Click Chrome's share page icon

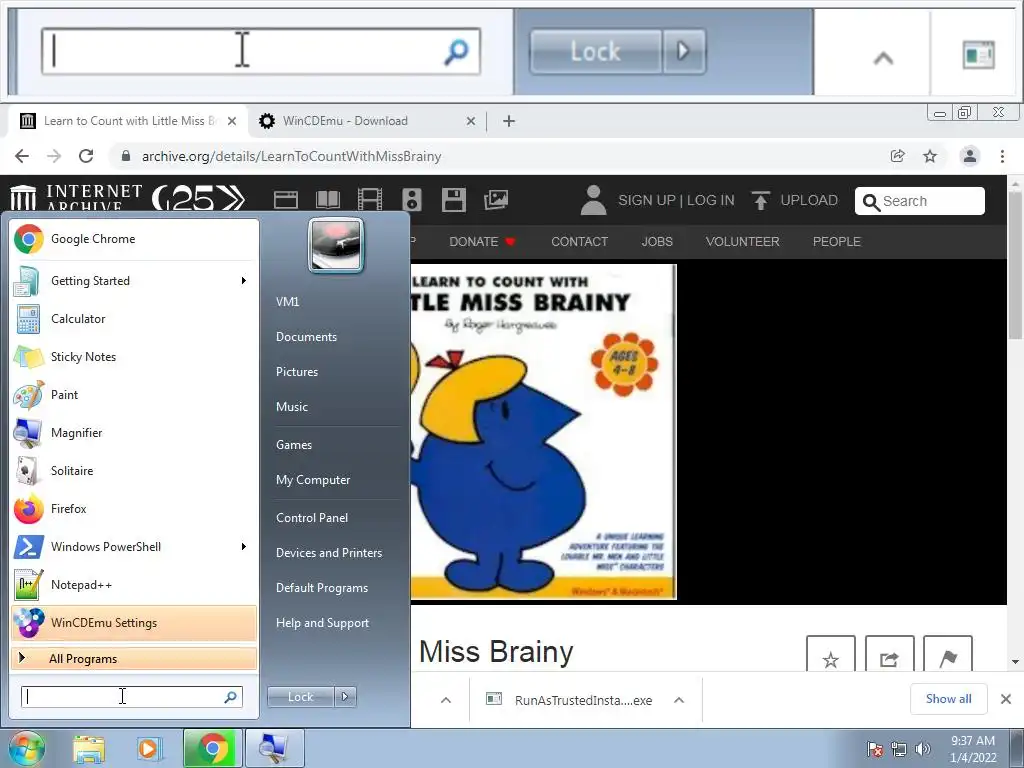point(897,156)
